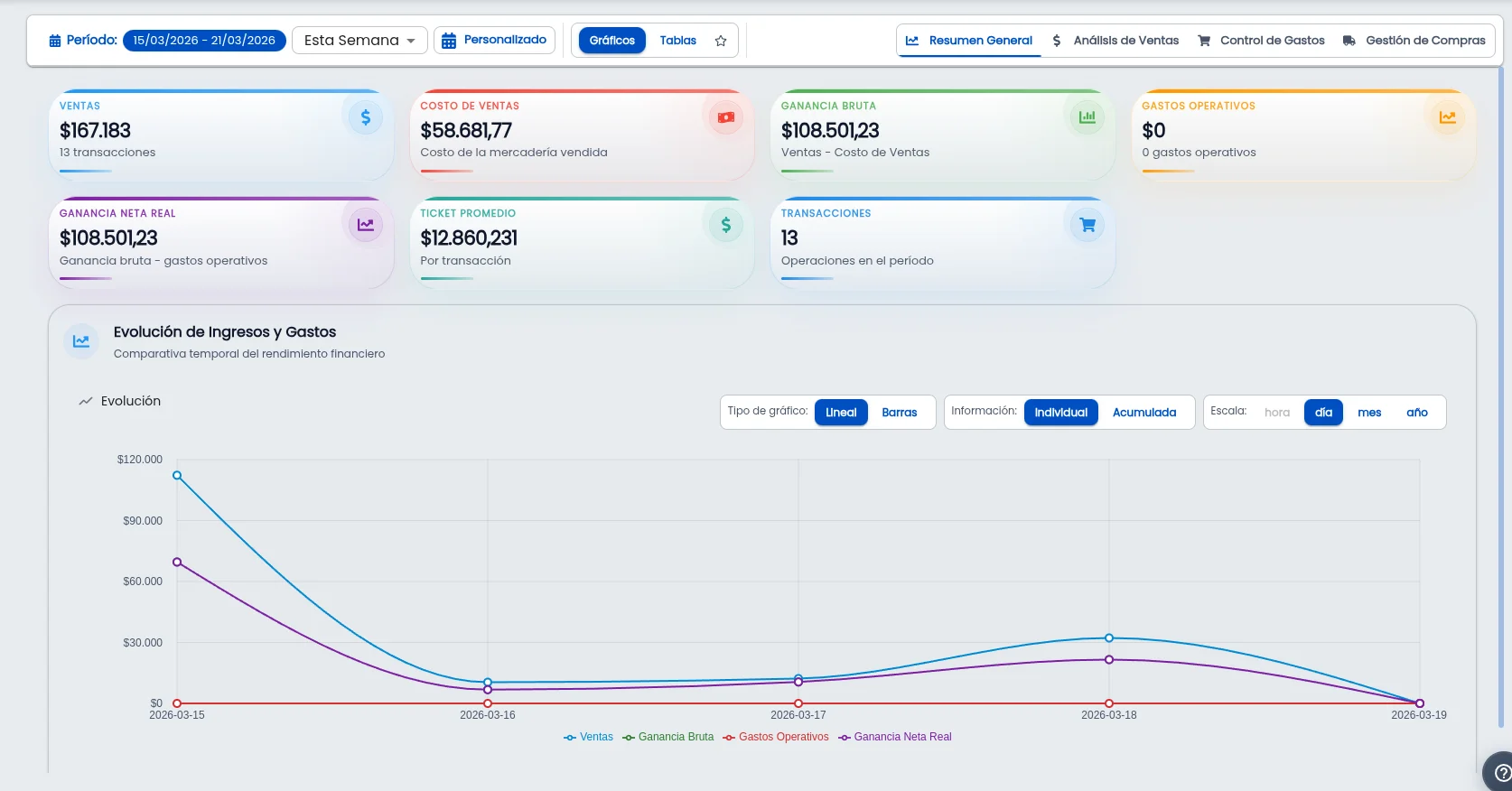Open the Personalizado date picker
This screenshot has height=791, width=1512.
click(x=494, y=41)
